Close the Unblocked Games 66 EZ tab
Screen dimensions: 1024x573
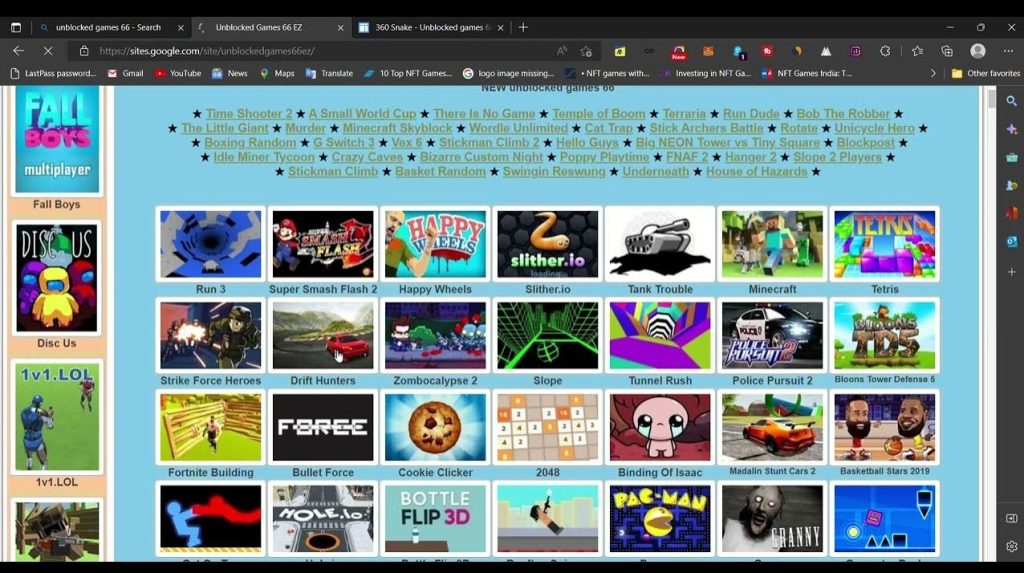[x=340, y=27]
